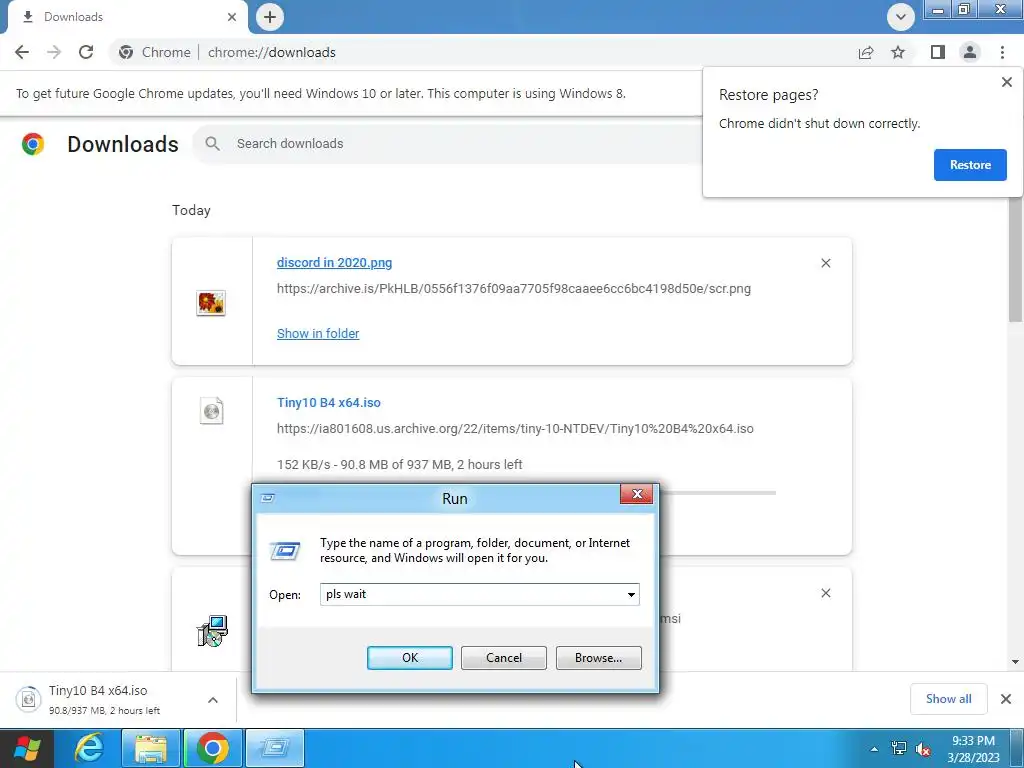Dismiss the Restore pages popup
The height and width of the screenshot is (768, 1024).
point(1006,82)
